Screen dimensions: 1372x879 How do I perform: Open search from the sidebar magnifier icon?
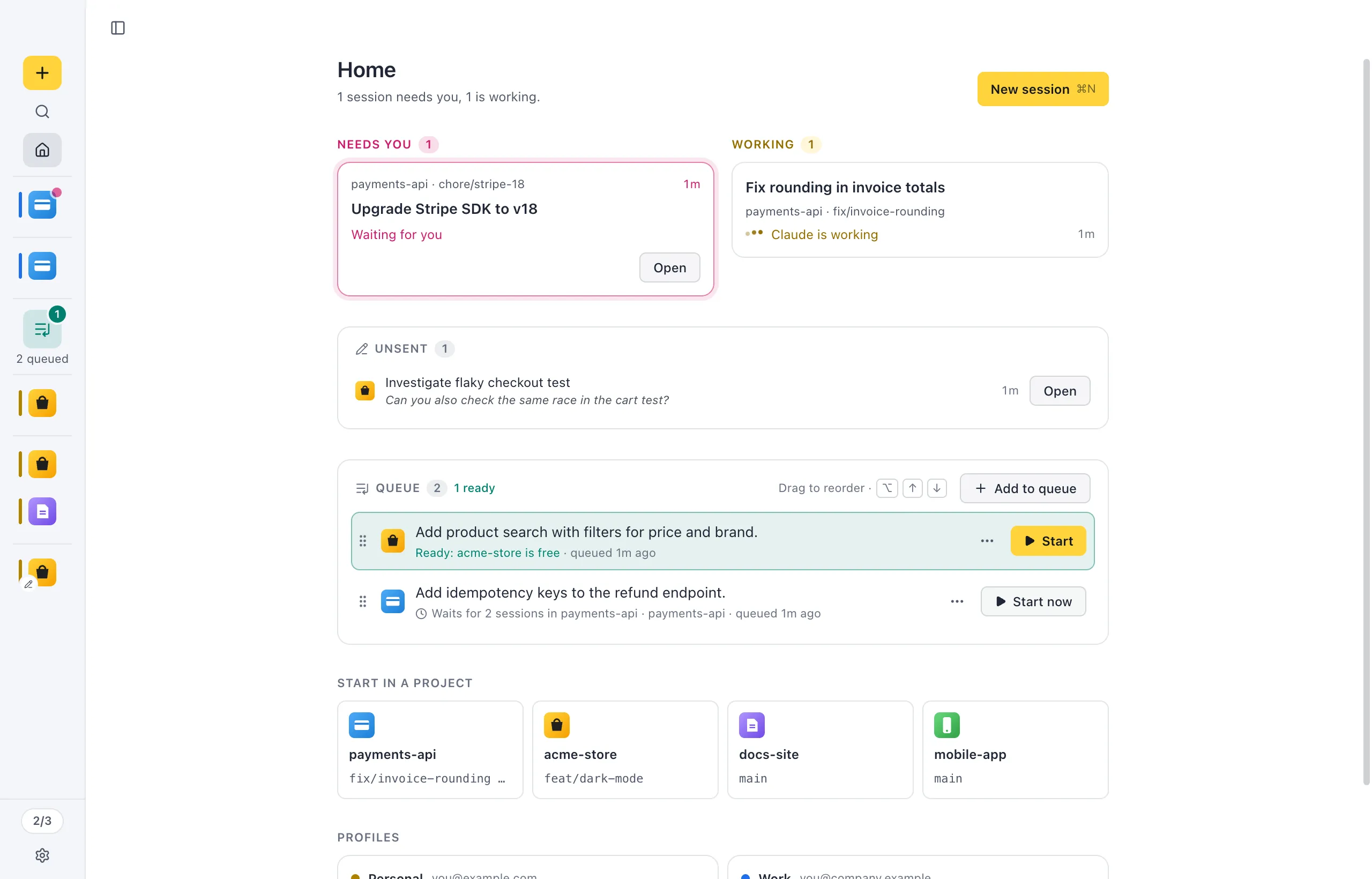click(x=42, y=111)
